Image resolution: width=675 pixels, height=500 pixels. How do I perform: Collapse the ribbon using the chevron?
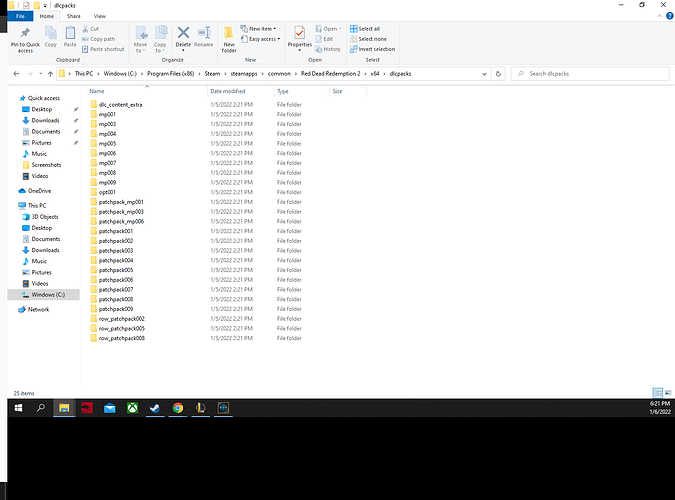660,16
